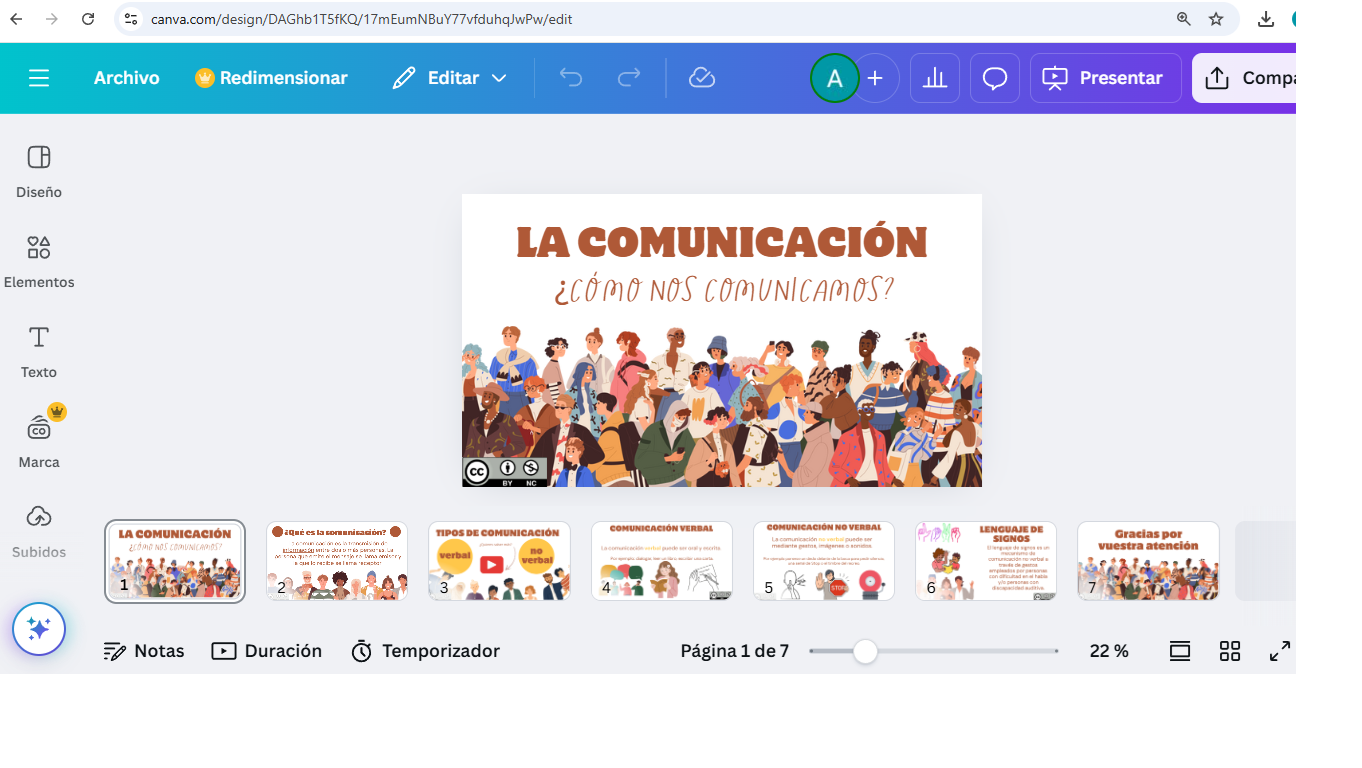Open the comments speech bubble icon
This screenshot has height=768, width=1362.
click(995, 78)
